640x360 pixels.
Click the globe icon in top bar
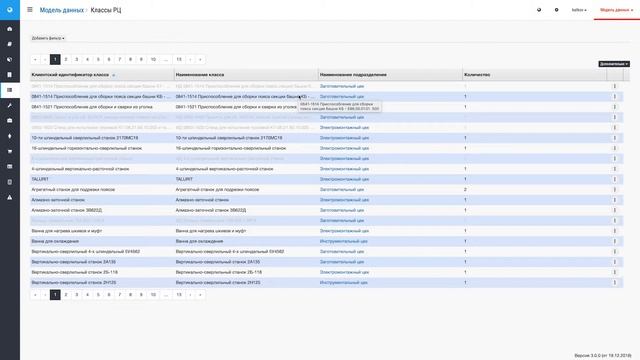(x=539, y=10)
